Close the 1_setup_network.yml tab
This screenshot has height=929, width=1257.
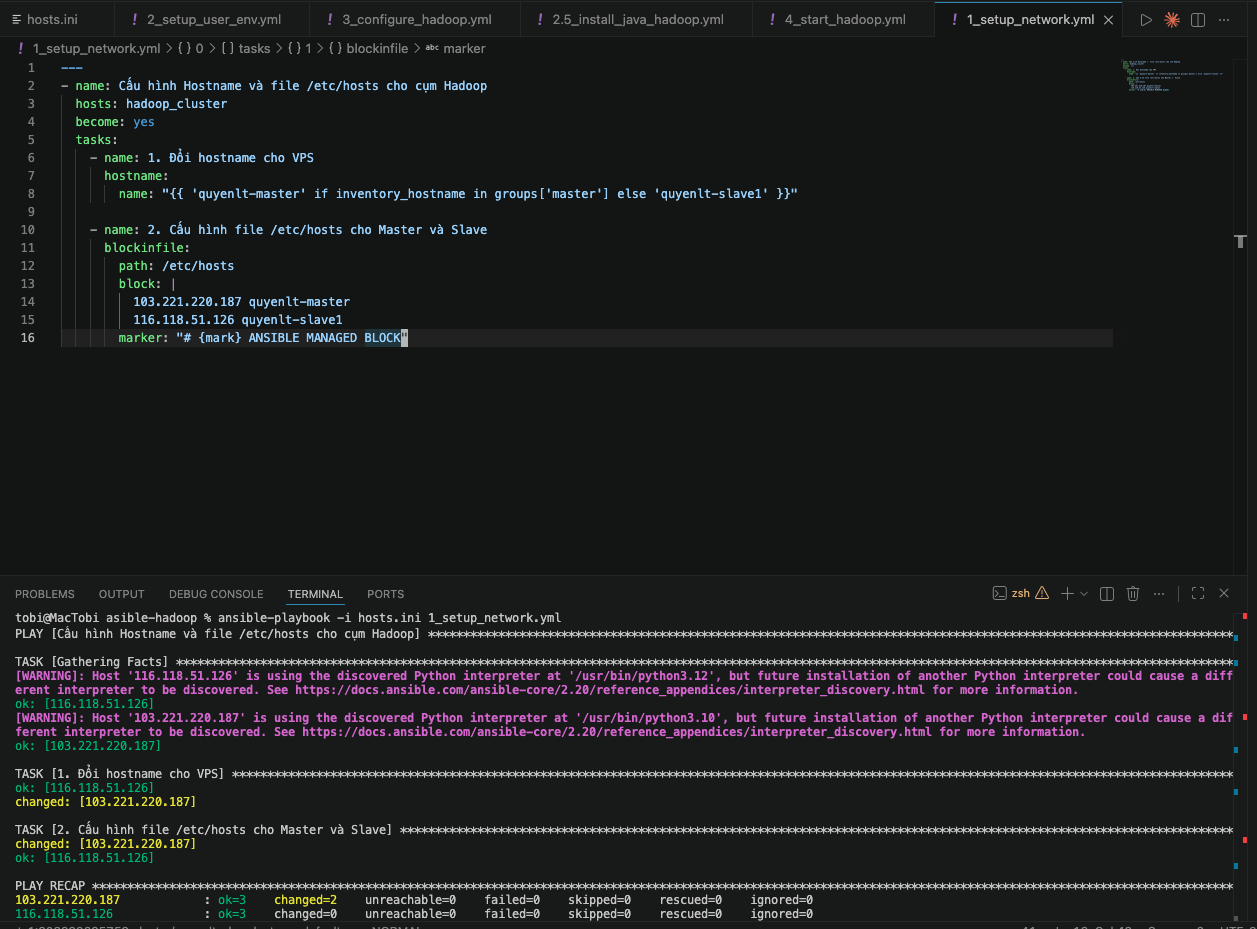tap(1108, 20)
